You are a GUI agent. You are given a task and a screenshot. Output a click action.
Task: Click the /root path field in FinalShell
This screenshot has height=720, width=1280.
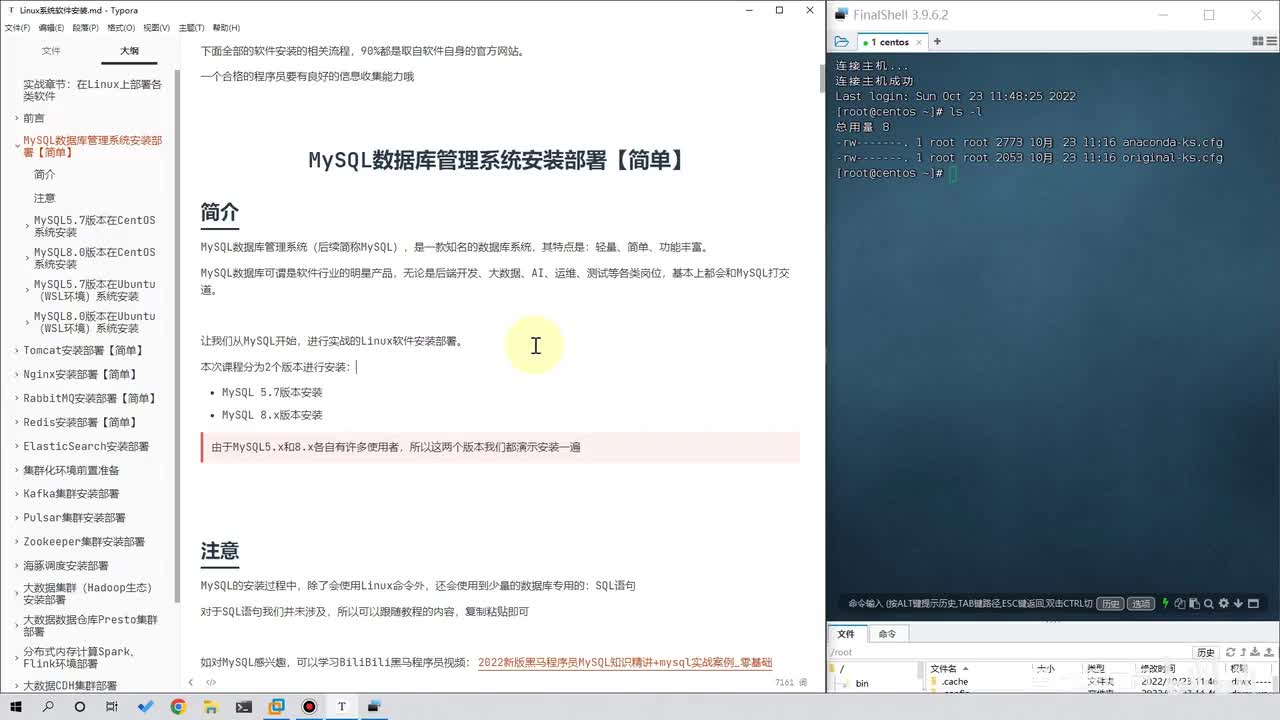click(x=1008, y=652)
